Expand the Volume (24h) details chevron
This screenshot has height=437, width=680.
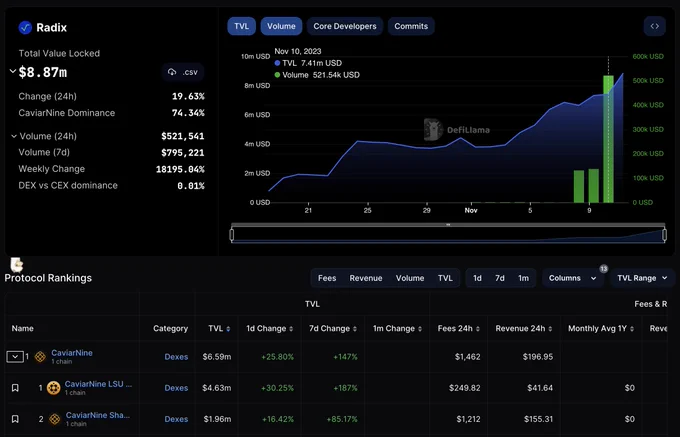tap(14, 136)
